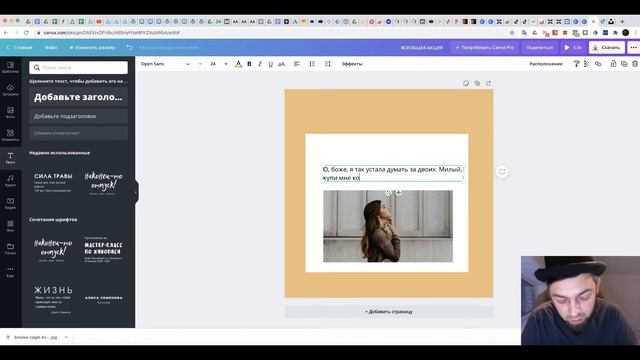The width and height of the screenshot is (640, 360).
Task: Add a subheading with Добавьте подзаголовок
Action: pyautogui.click(x=78, y=116)
